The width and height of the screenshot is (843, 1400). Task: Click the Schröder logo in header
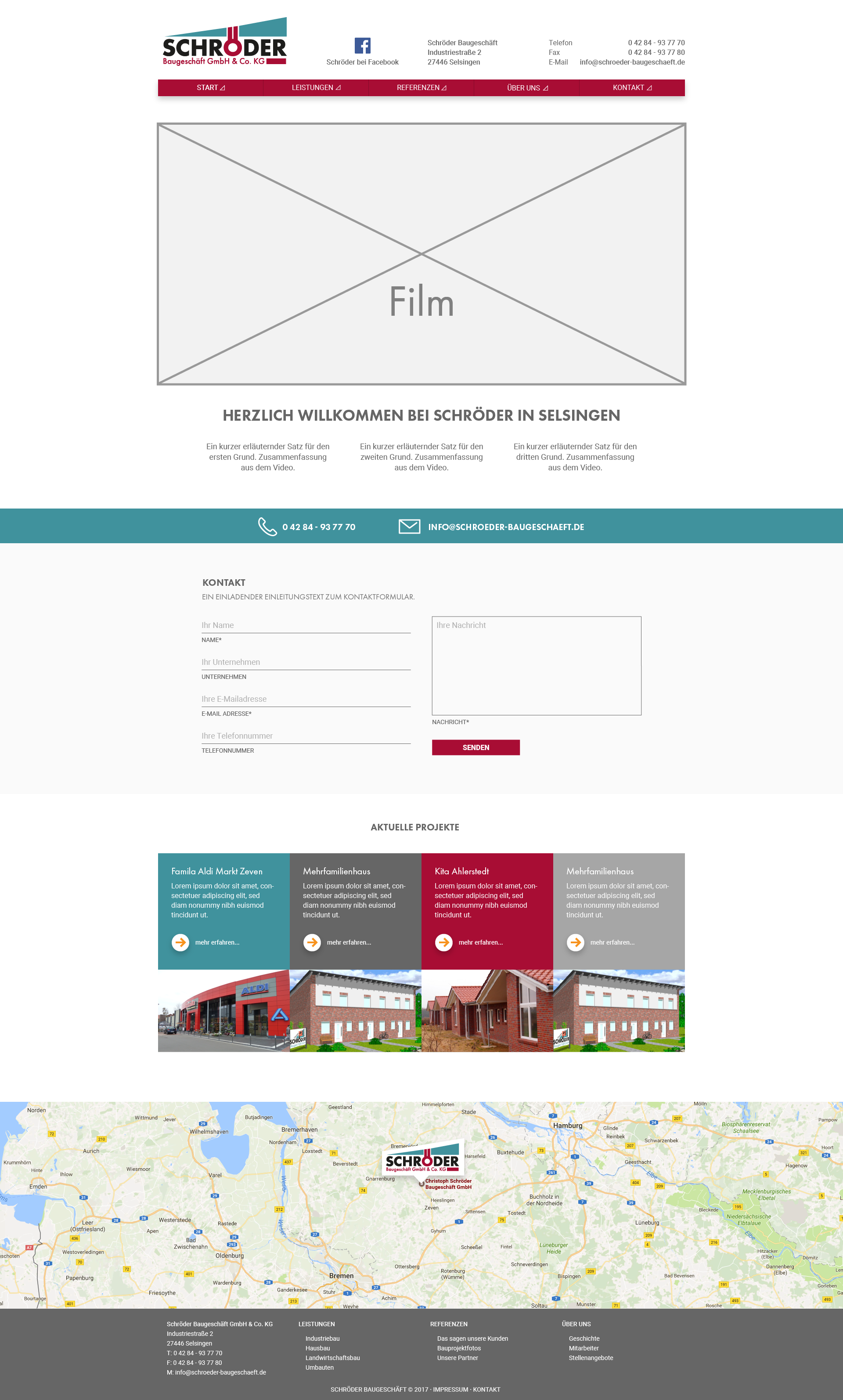pos(224,44)
